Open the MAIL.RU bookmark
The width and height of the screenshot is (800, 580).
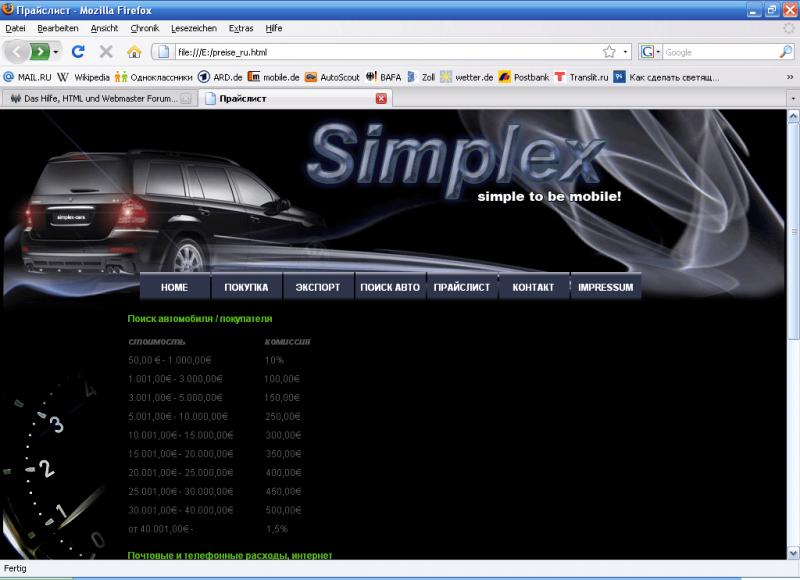[27, 76]
